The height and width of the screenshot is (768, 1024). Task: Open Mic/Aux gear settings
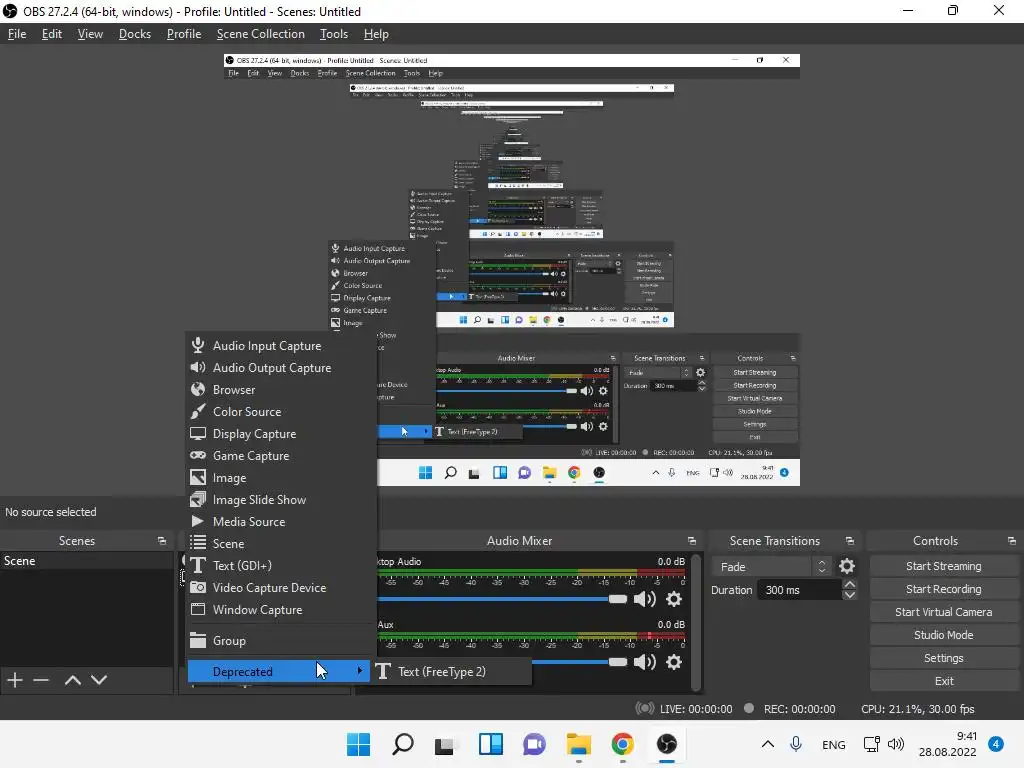coord(674,662)
